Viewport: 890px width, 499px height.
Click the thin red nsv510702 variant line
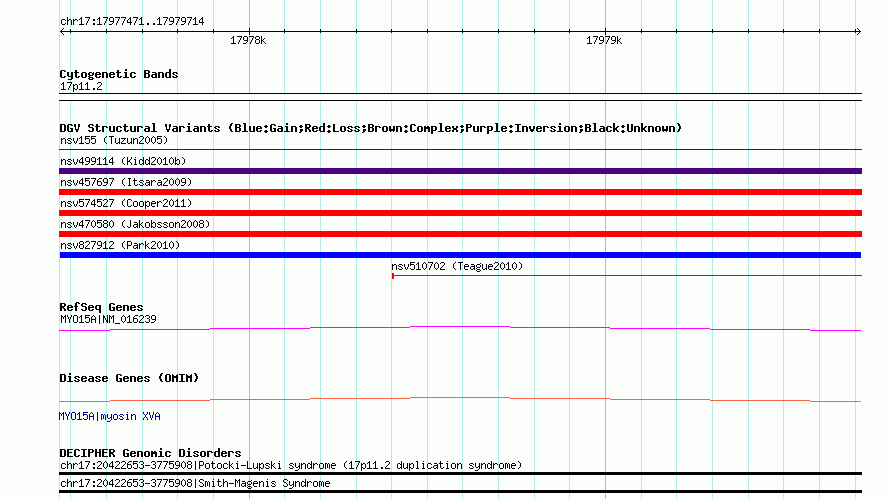pyautogui.click(x=627, y=276)
